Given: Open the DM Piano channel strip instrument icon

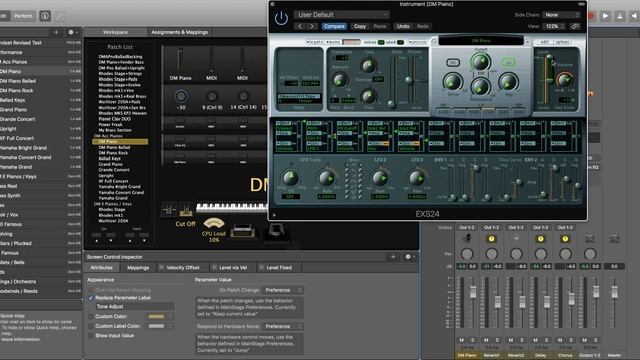Looking at the screenshot, I should point(467,238).
